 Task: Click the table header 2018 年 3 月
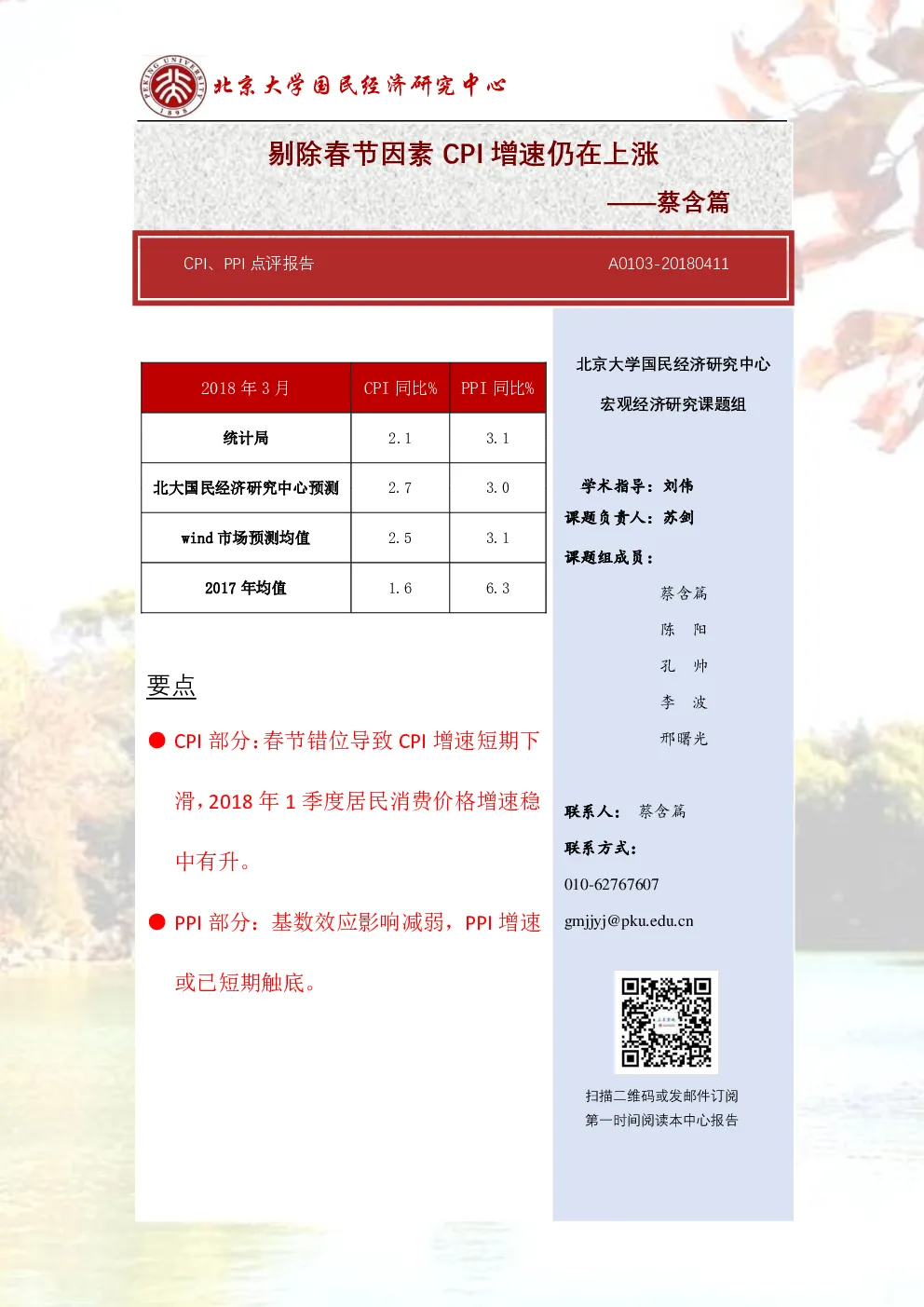[x=245, y=388]
